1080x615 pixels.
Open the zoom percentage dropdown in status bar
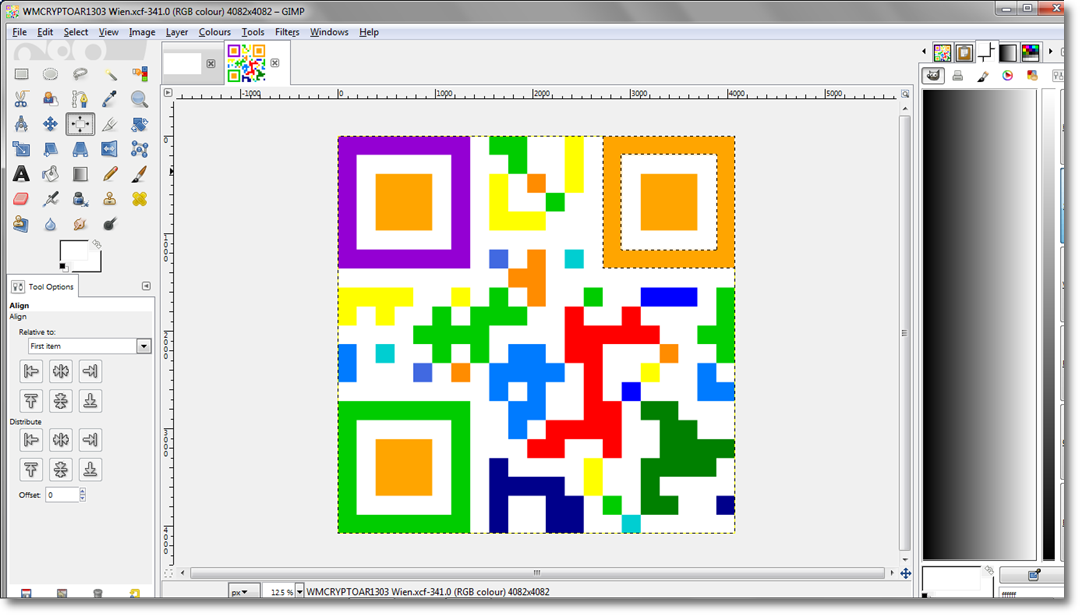(300, 592)
